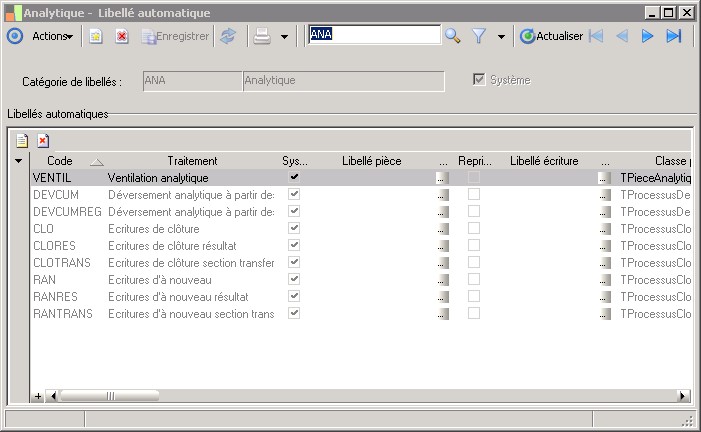Toggle the Sys checkbox for VENTIL row
Viewport: 701px width, 432px height.
294,177
